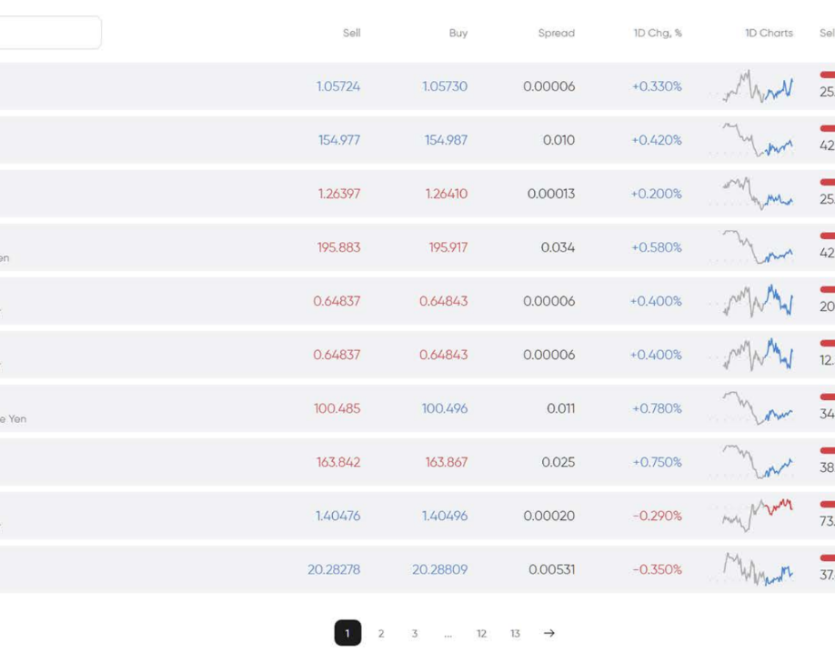Sort by the 1D Chg, % column

tap(657, 33)
